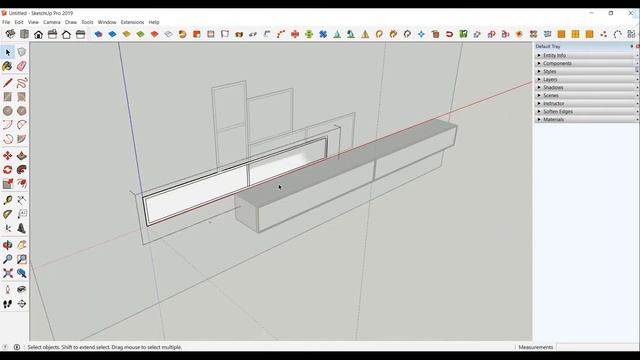This screenshot has width=640, height=360.
Task: Click the Measurements input box
Action: coord(597,347)
